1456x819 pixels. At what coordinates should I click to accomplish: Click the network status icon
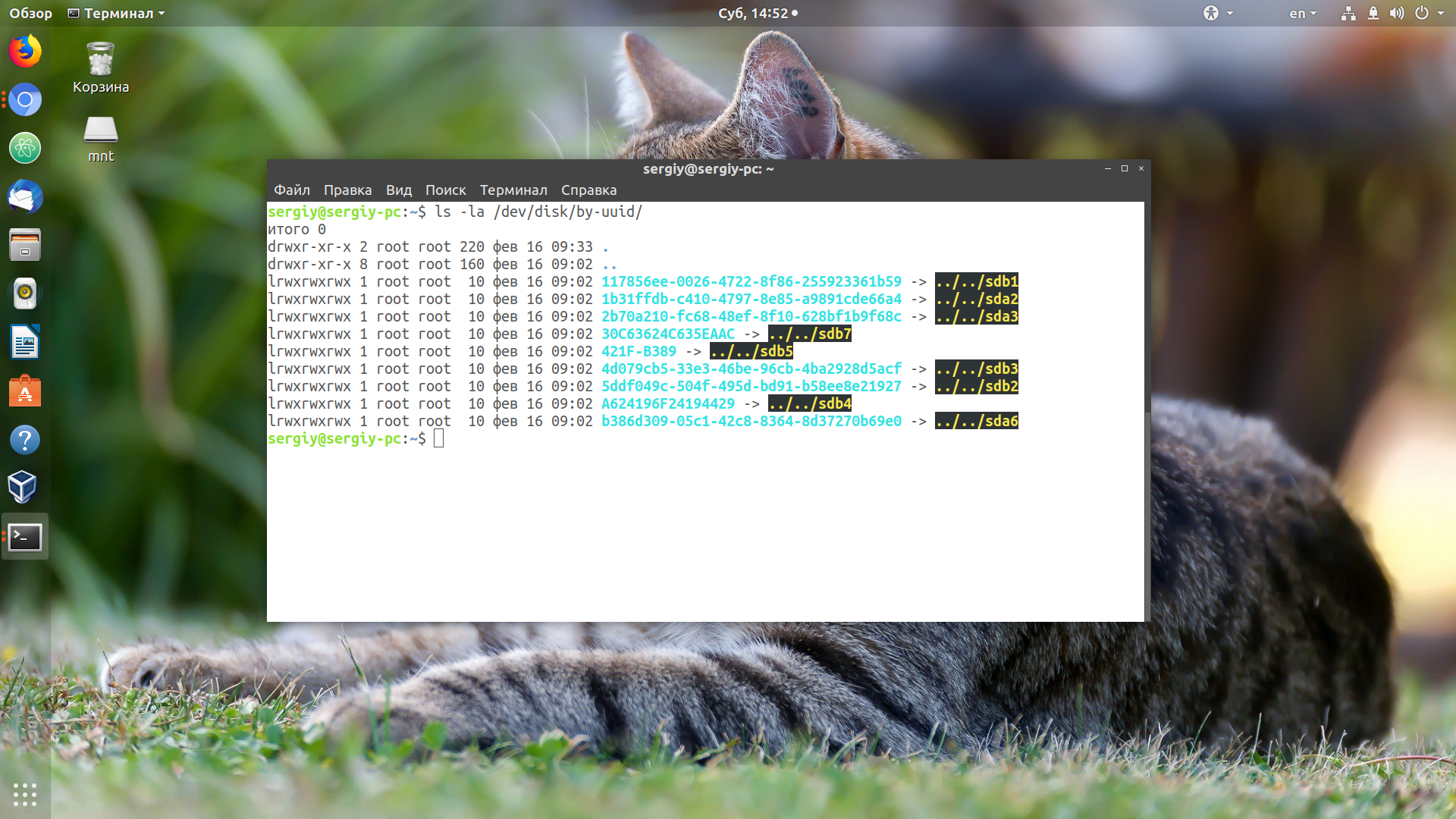pyautogui.click(x=1348, y=13)
